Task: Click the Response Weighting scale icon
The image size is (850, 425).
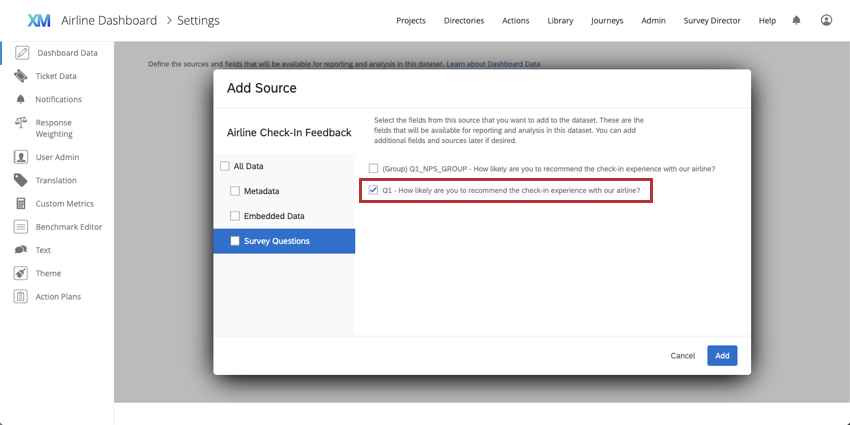Action: click(x=21, y=123)
